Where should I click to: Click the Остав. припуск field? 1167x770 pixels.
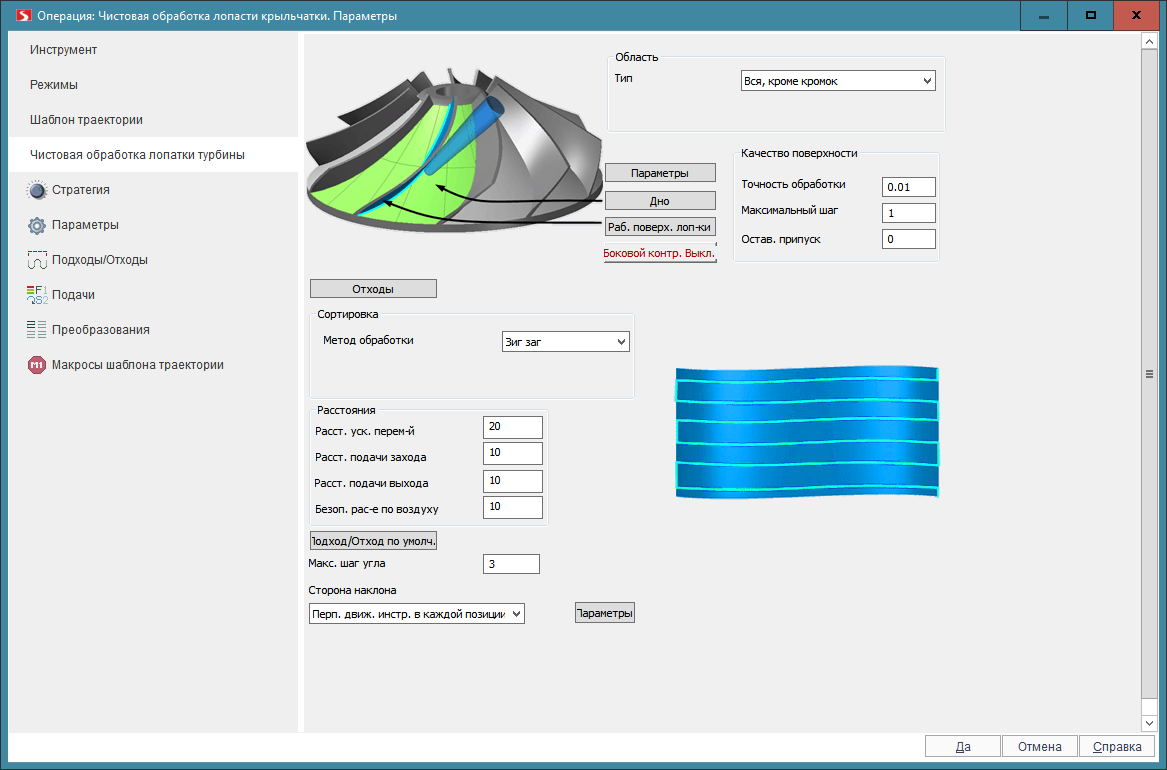pyautogui.click(x=909, y=239)
